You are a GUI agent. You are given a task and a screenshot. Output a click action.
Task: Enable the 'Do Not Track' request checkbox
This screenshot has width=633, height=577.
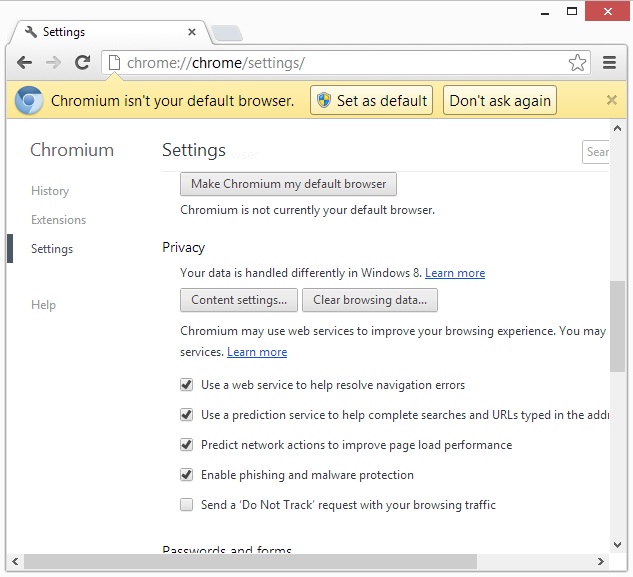pos(186,505)
